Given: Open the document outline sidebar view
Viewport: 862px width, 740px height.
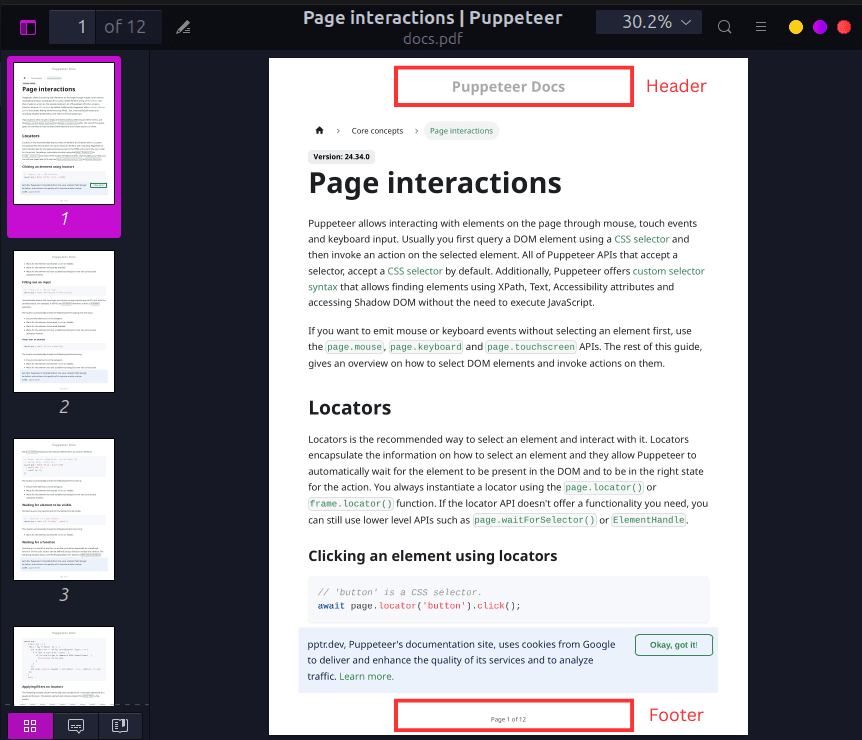Looking at the screenshot, I should 120,726.
